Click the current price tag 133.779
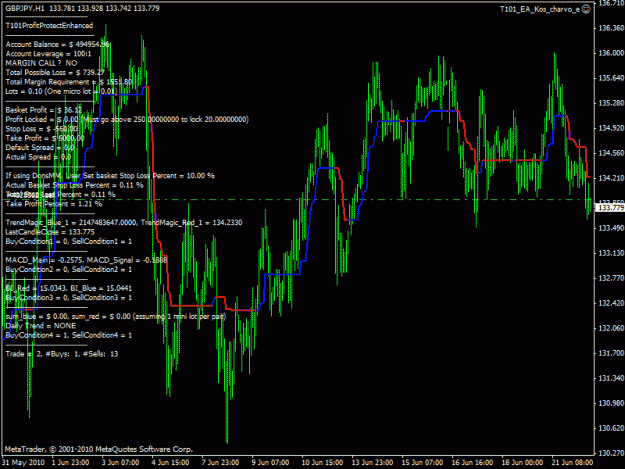This screenshot has height=469, width=625. [x=611, y=208]
